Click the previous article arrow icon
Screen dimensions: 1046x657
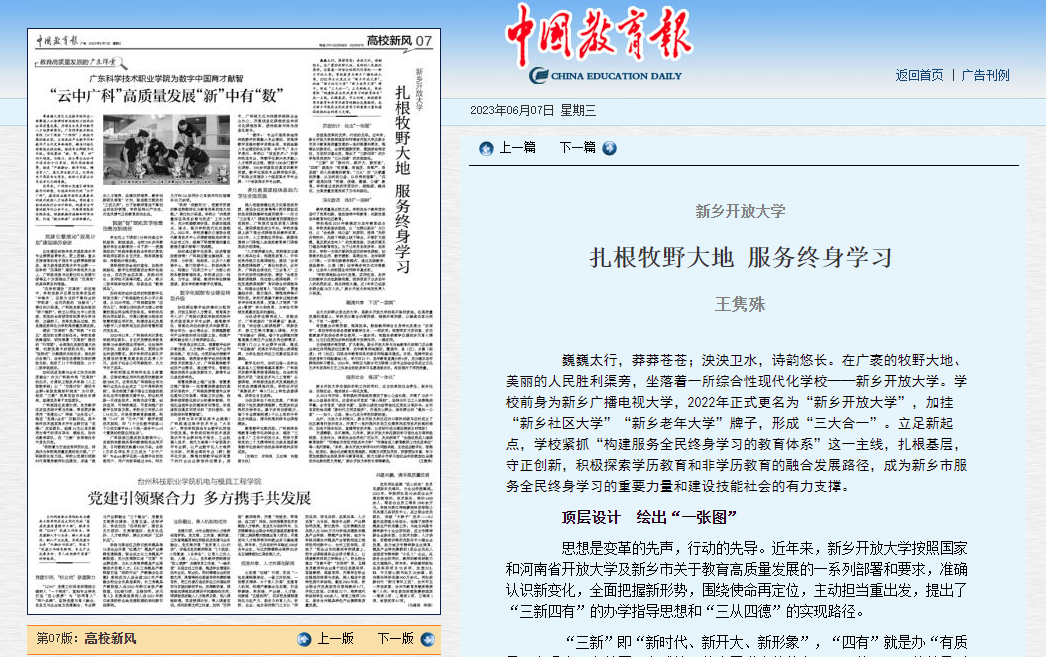[x=486, y=148]
